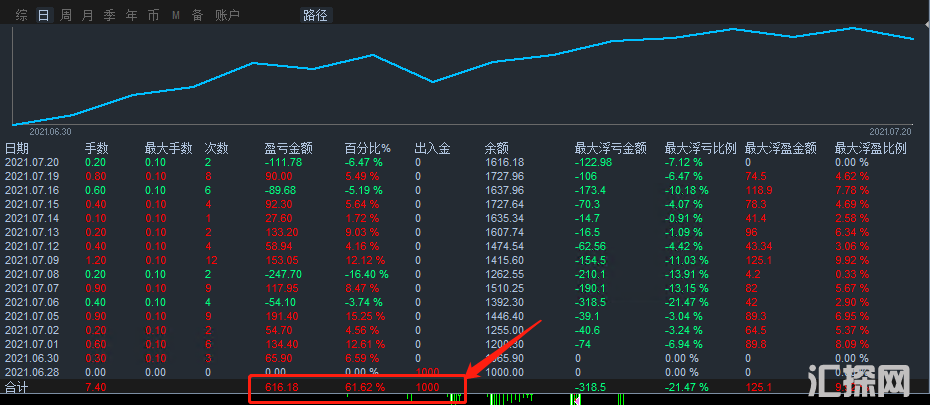Click the 191.40 profit/loss value
Screen dimensions: 930x405
point(281,316)
